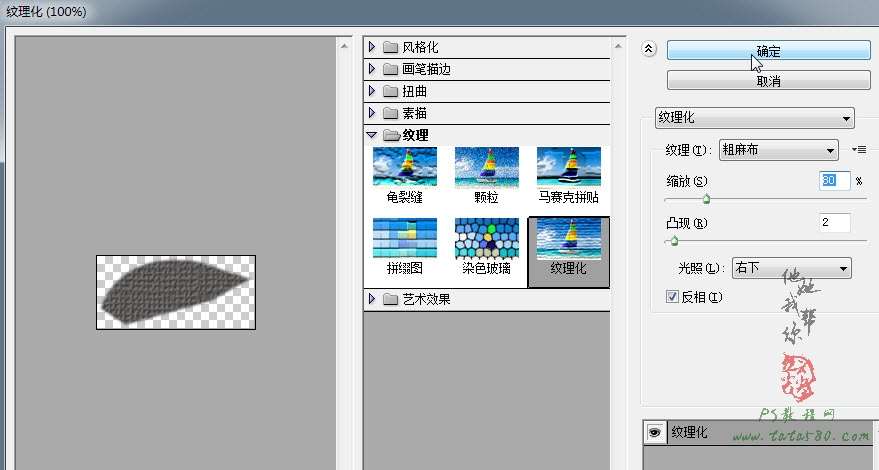The width and height of the screenshot is (879, 470).
Task: Hide the 纹理化 effect layer eye icon
Action: pos(656,432)
